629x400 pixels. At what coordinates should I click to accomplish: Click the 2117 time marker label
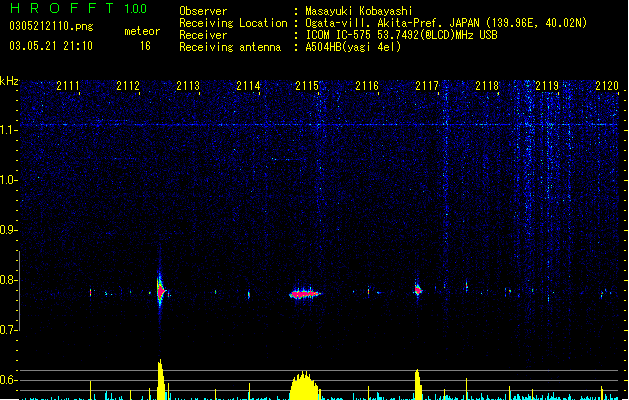(427, 86)
